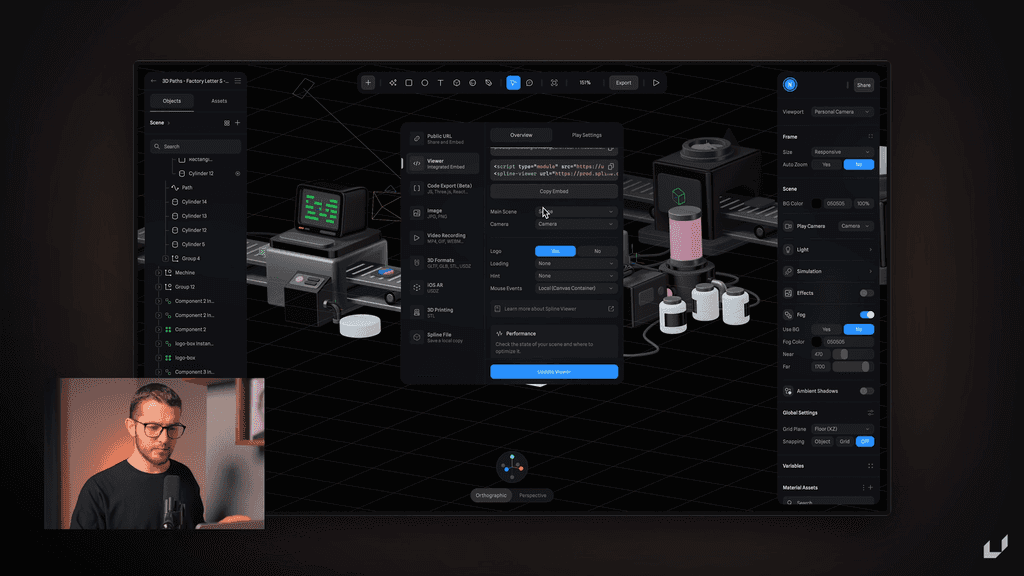
Task: Toggle the Effects switch in right panel
Action: [865, 292]
